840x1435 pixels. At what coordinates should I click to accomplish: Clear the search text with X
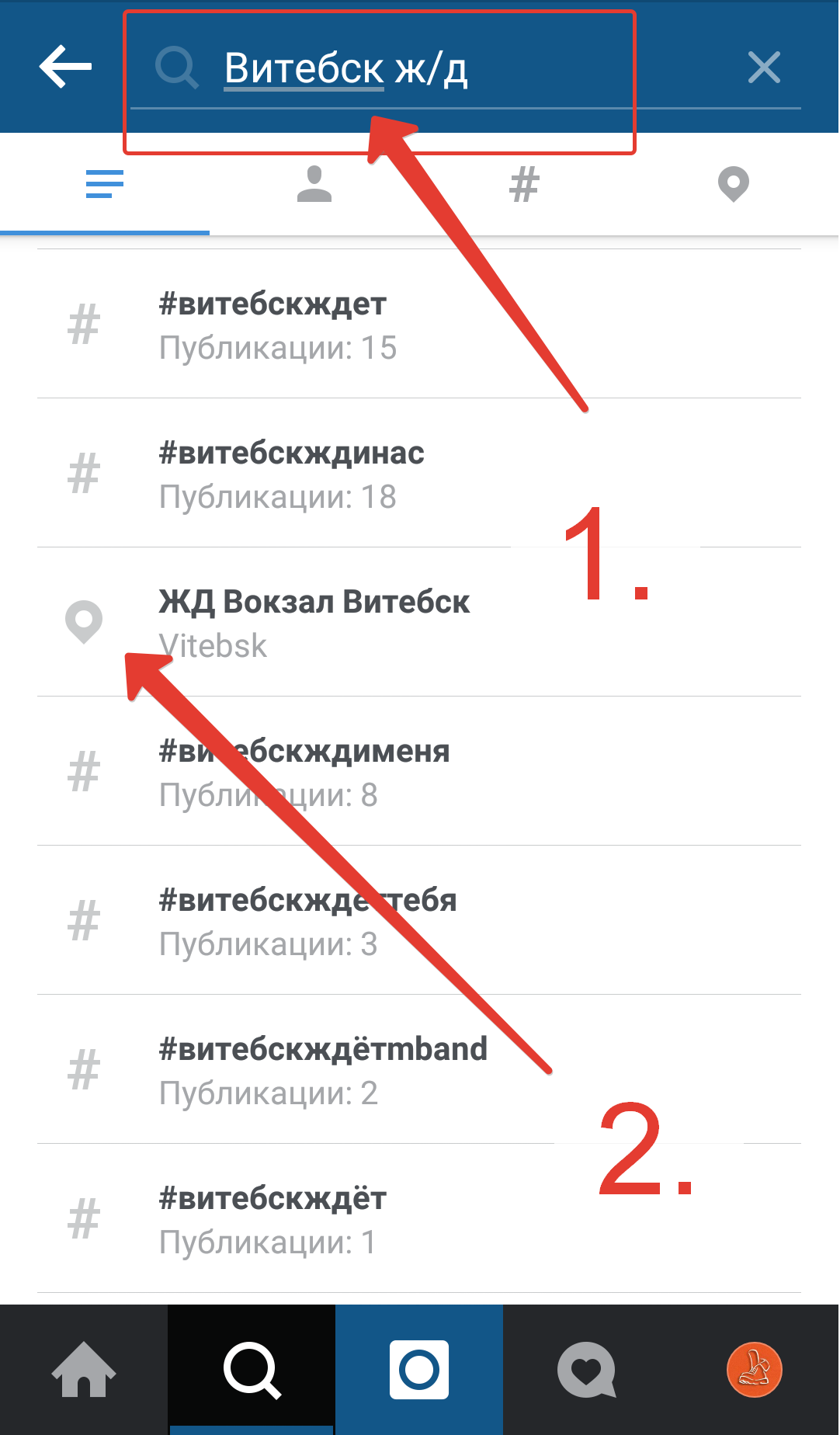764,68
